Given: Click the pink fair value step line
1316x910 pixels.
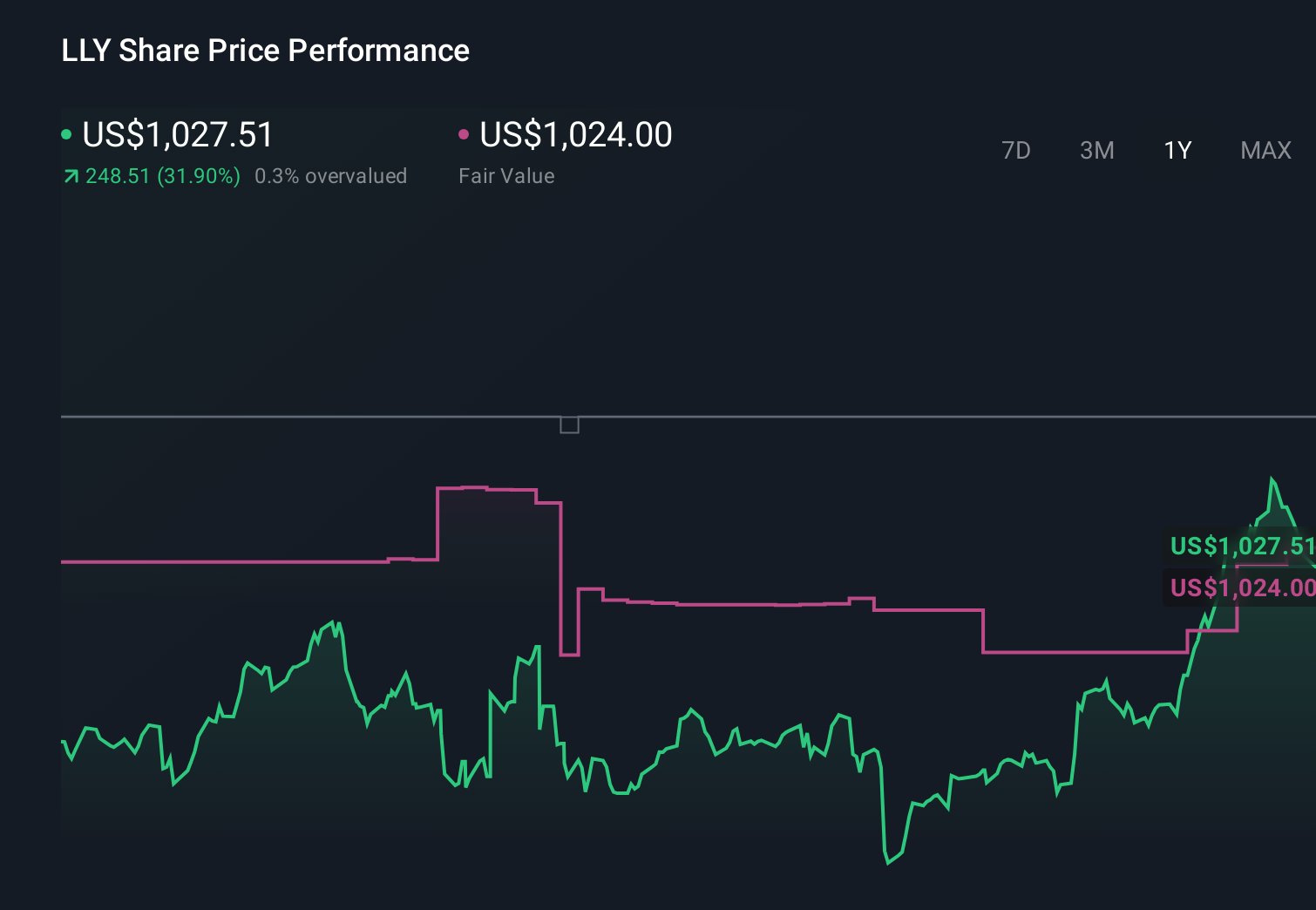Looking at the screenshot, I should click(741, 602).
